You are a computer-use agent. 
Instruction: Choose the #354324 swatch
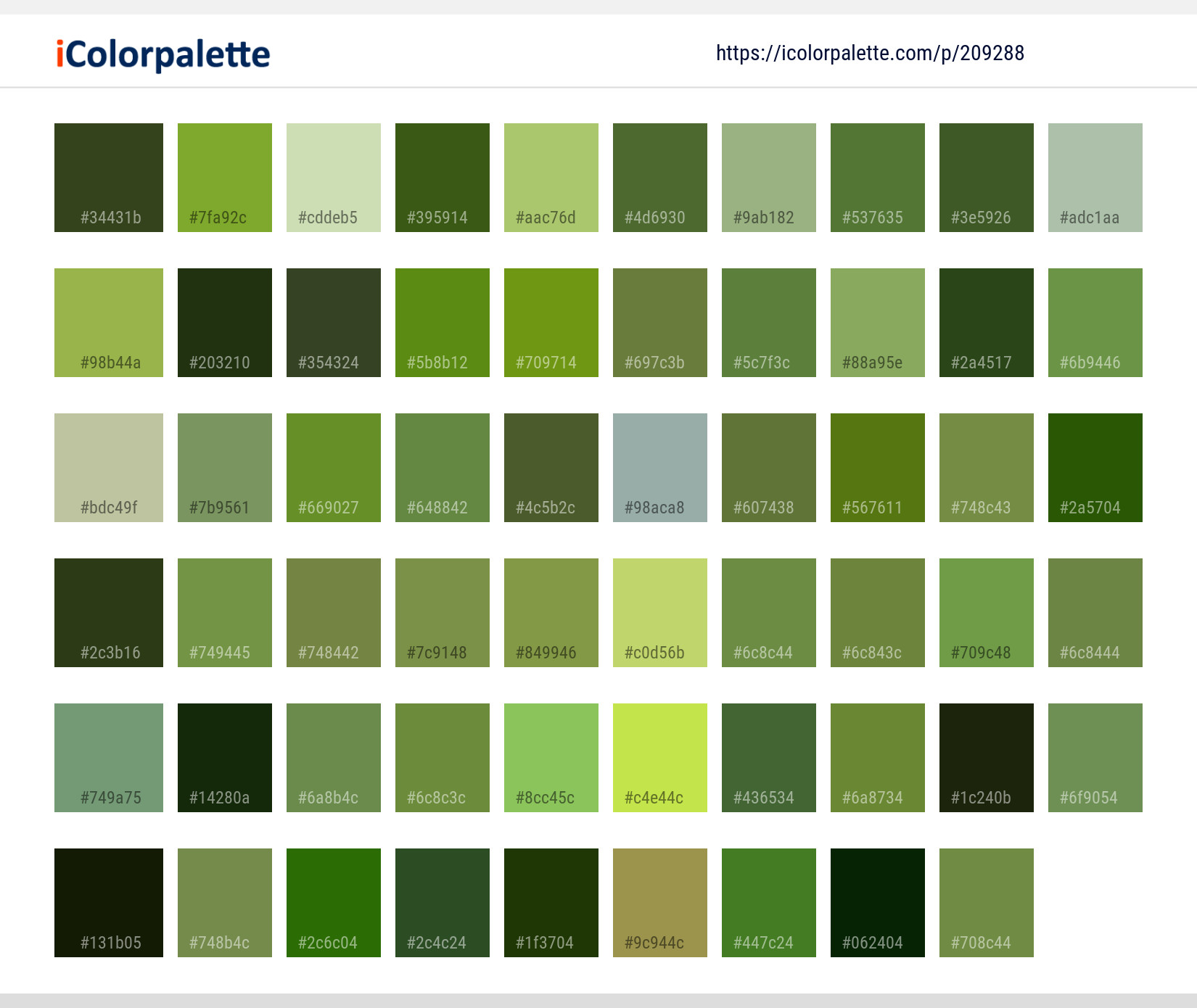pos(334,323)
